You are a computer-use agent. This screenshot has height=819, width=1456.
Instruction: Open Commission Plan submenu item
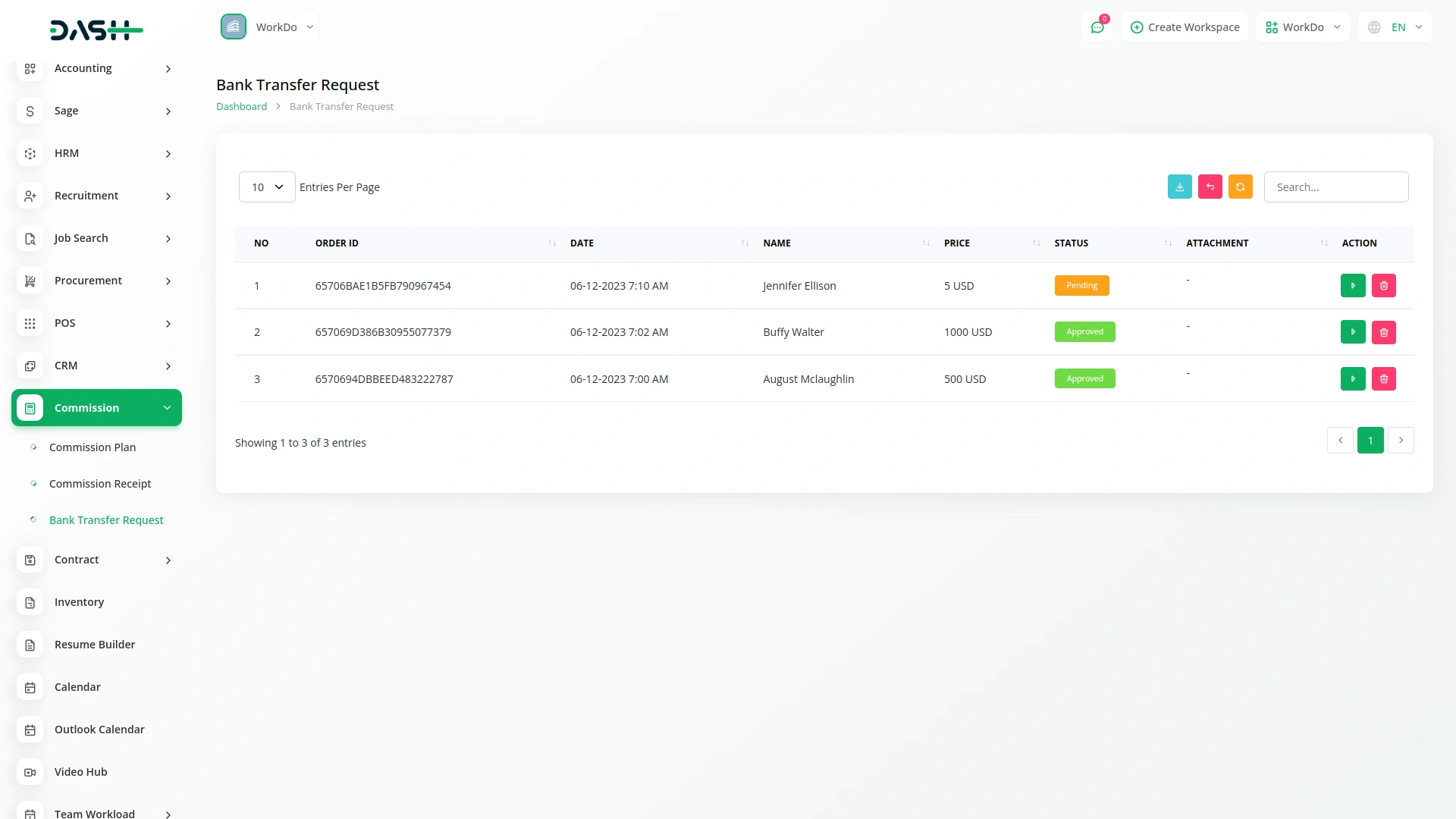click(x=93, y=447)
